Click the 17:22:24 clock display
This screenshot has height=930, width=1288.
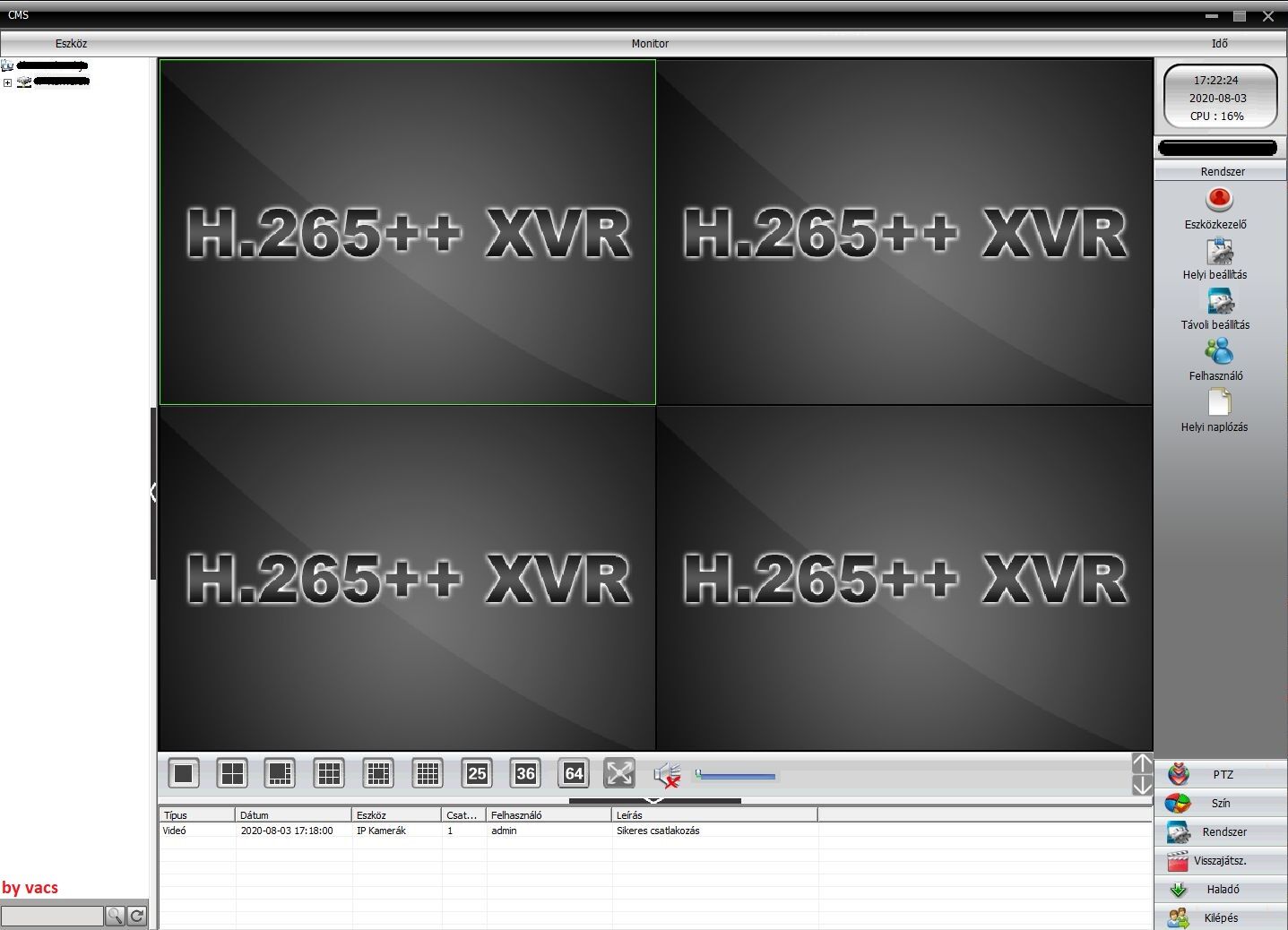[x=1216, y=80]
